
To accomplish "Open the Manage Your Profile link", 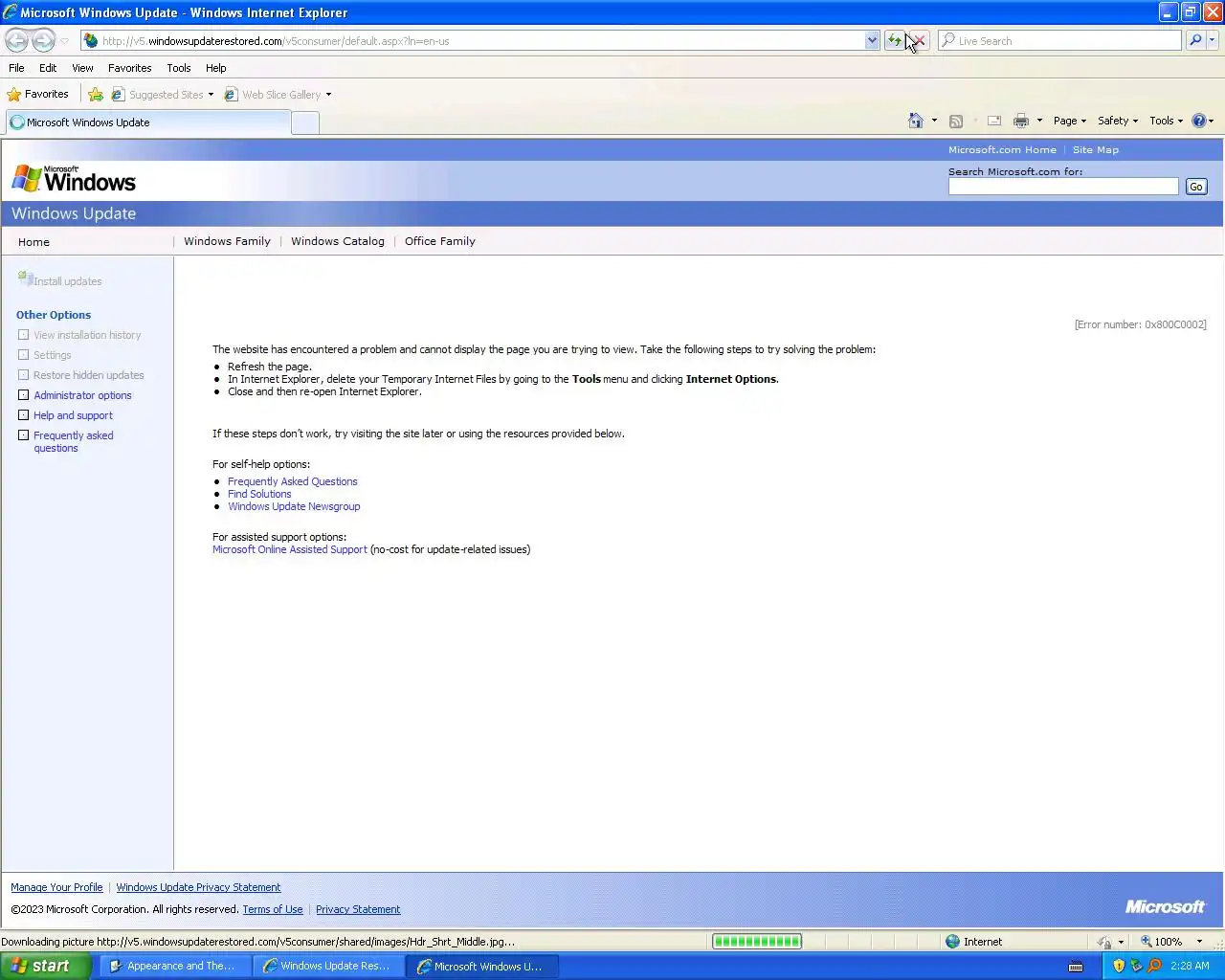I will (56, 887).
